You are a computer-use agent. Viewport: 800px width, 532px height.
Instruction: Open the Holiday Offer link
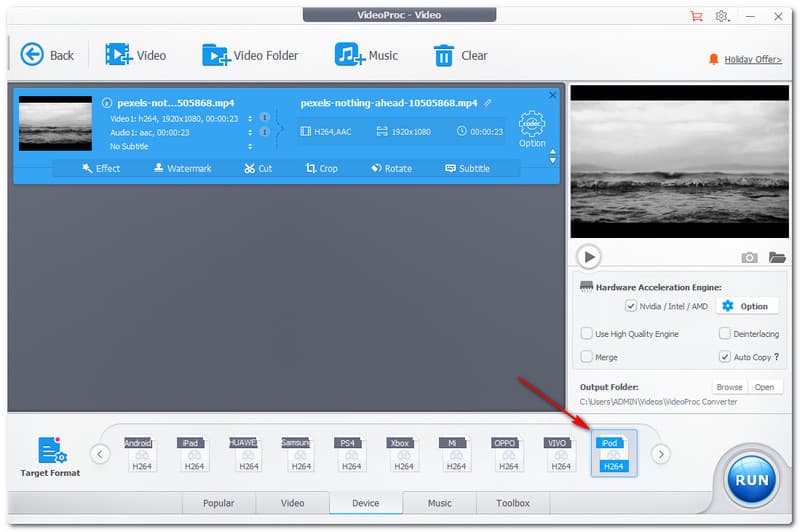(753, 59)
